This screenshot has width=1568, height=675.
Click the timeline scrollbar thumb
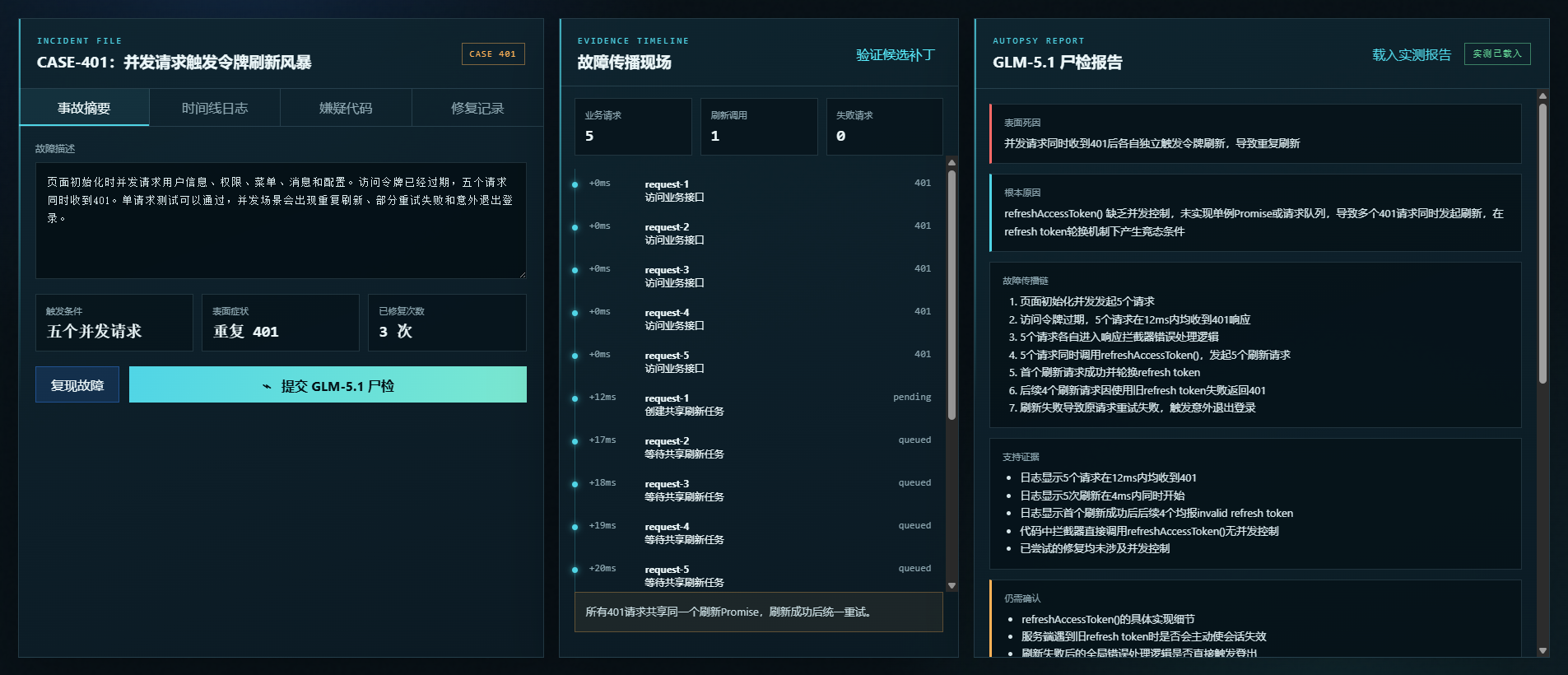point(952,295)
